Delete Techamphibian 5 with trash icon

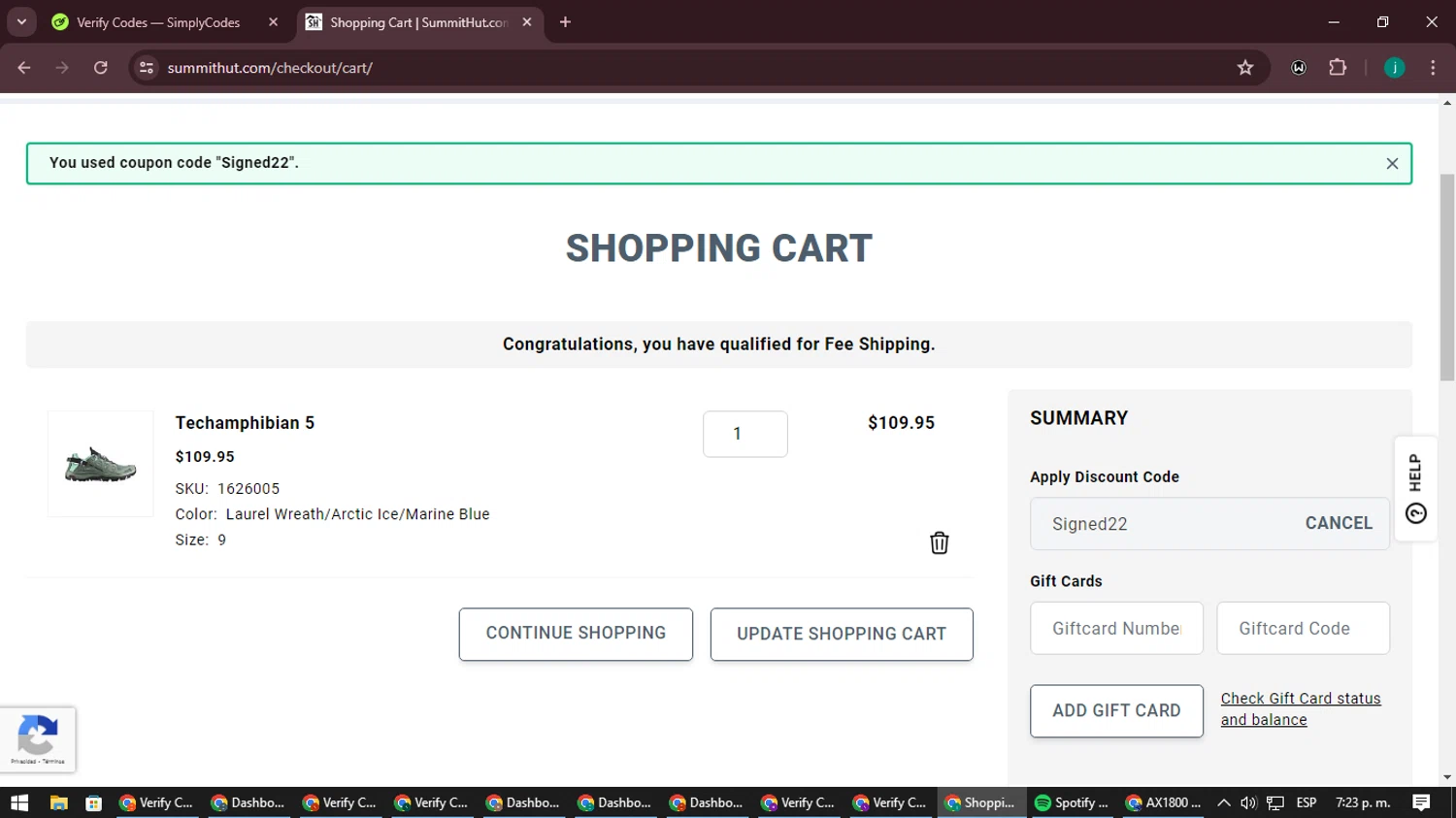(939, 542)
